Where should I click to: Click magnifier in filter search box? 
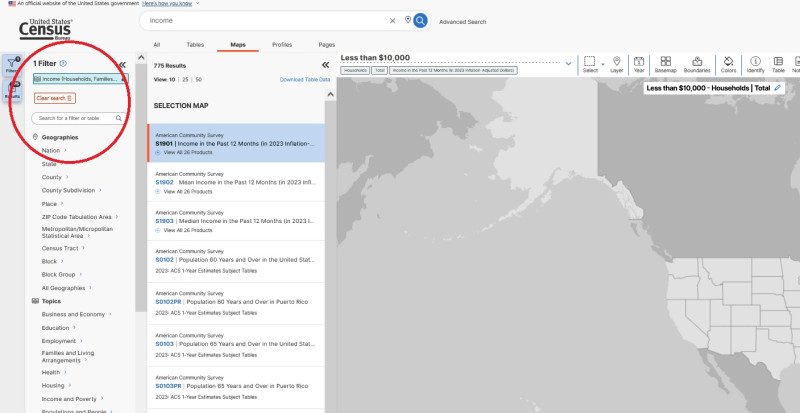tap(118, 118)
